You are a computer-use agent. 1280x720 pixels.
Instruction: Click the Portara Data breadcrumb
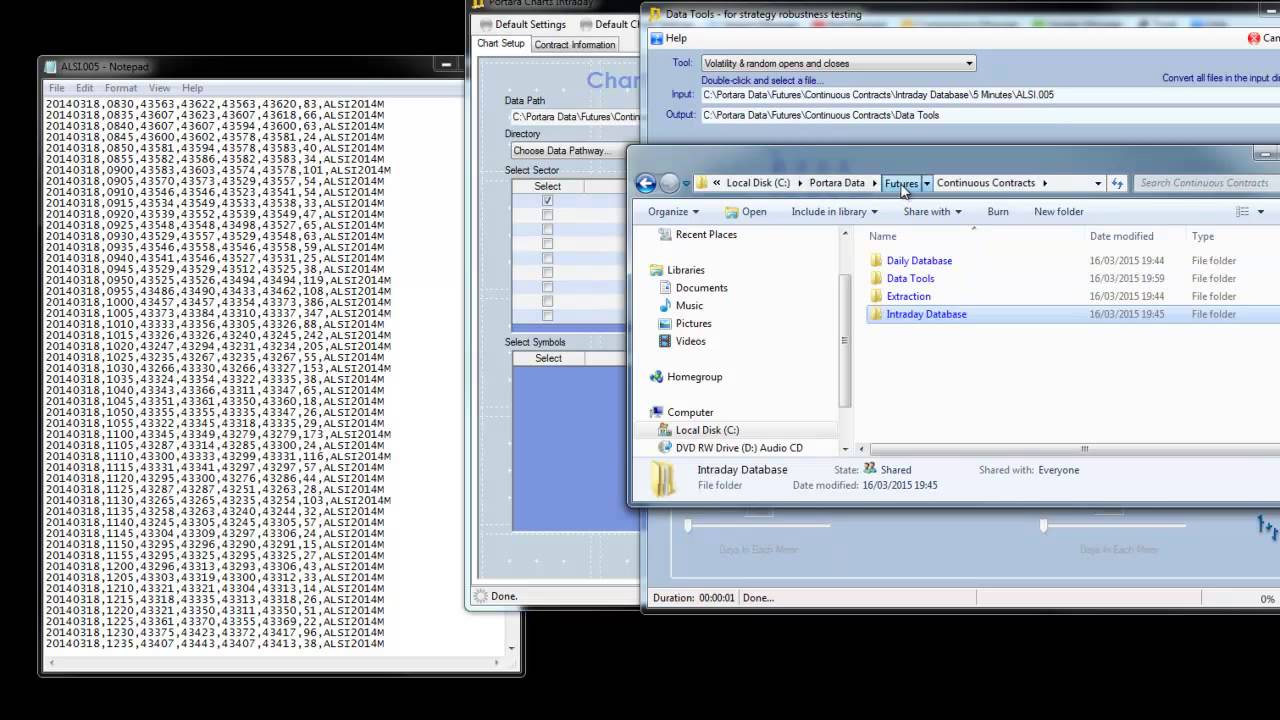click(837, 183)
